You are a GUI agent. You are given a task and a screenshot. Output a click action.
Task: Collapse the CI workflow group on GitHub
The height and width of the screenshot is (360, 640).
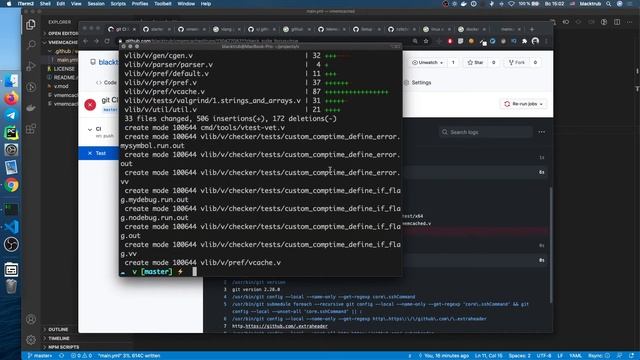tap(90, 129)
